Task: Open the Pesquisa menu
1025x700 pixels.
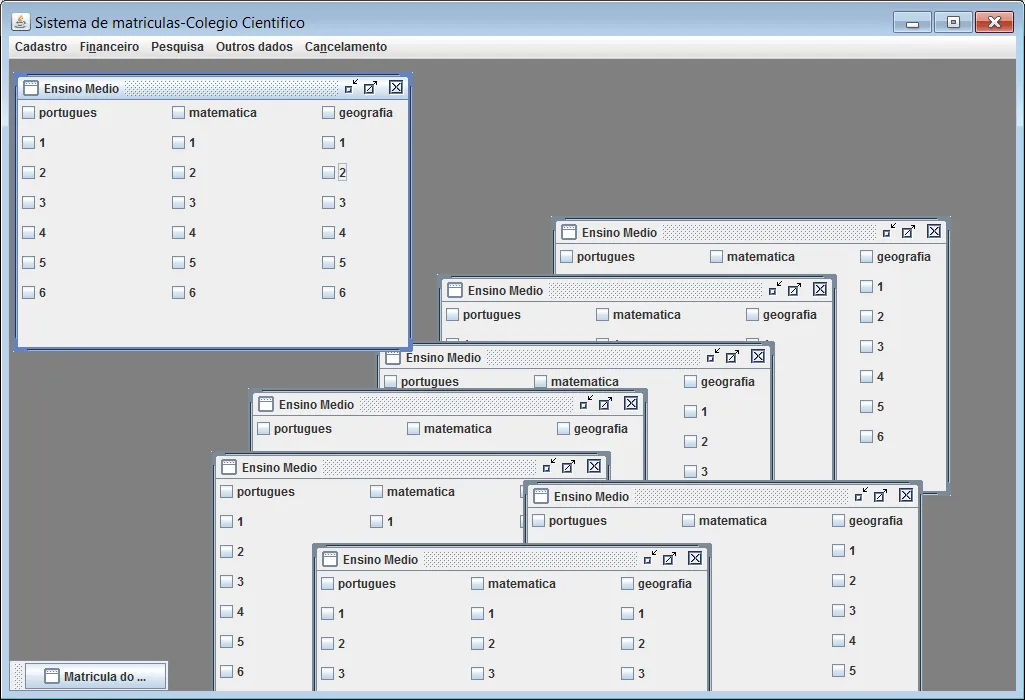Action: click(x=177, y=46)
